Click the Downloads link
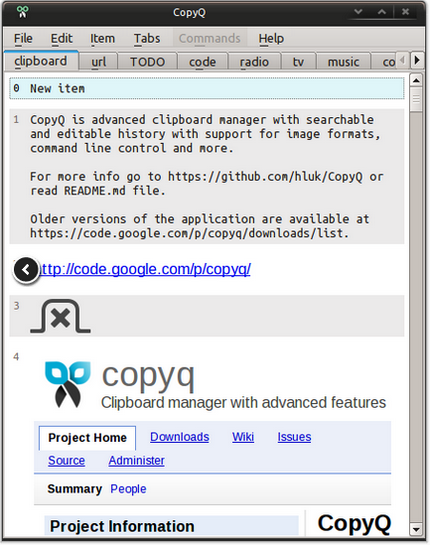 [179, 437]
